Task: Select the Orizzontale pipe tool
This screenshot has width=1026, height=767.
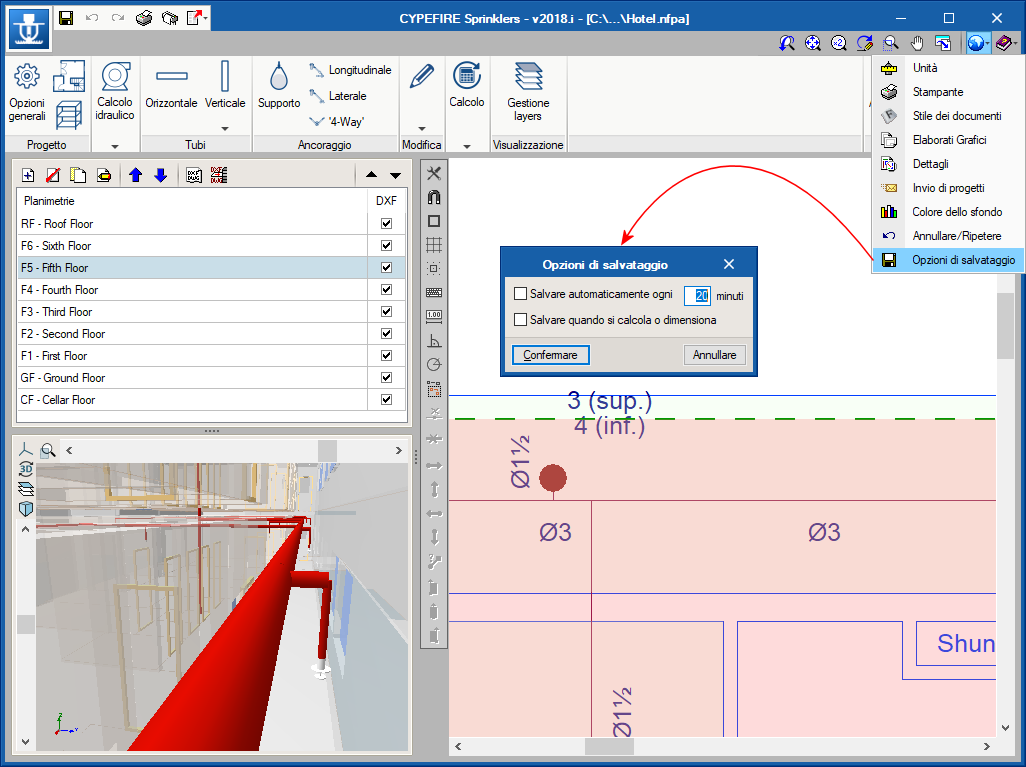Action: click(171, 88)
